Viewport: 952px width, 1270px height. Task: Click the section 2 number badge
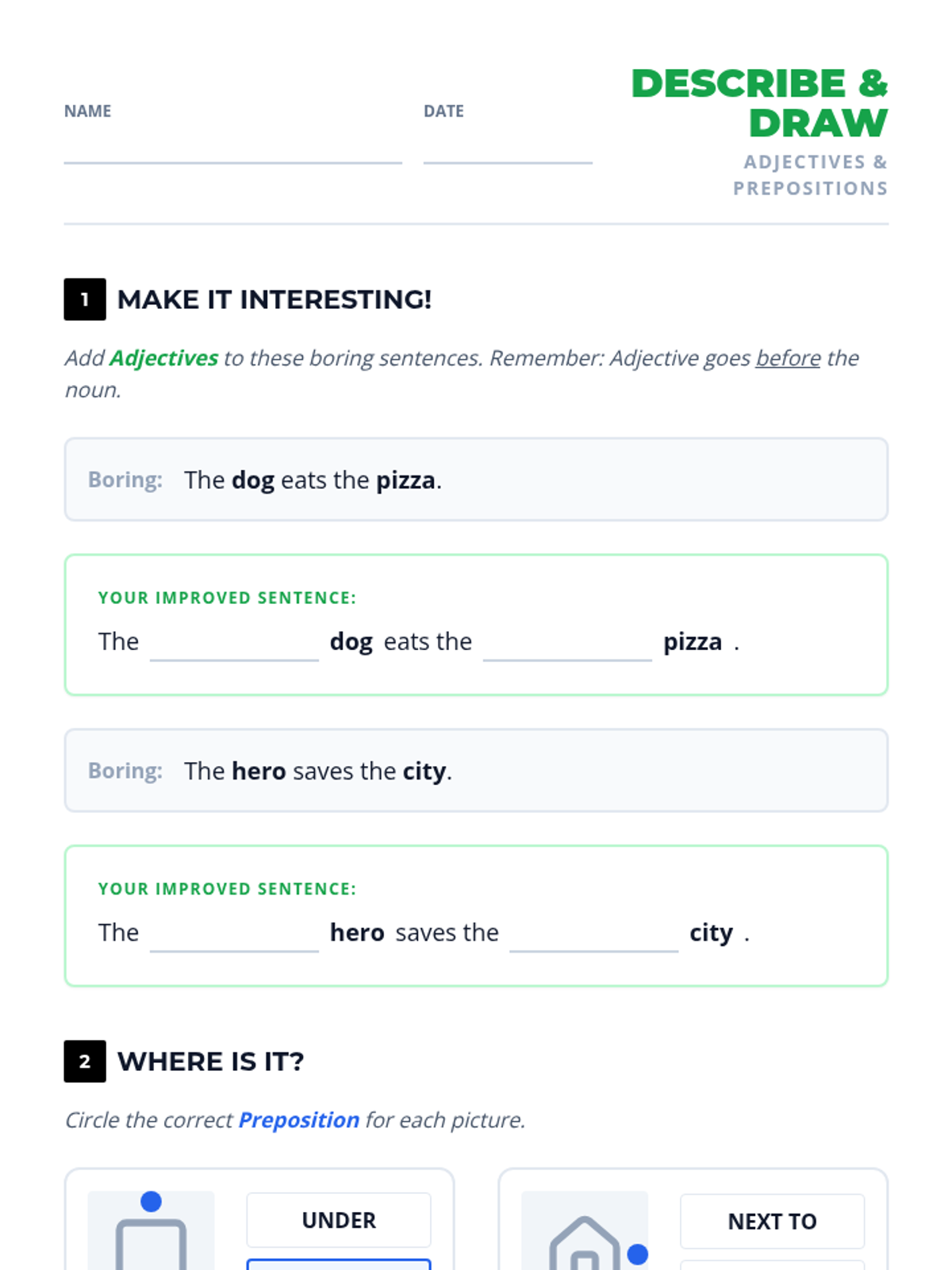point(85,1061)
